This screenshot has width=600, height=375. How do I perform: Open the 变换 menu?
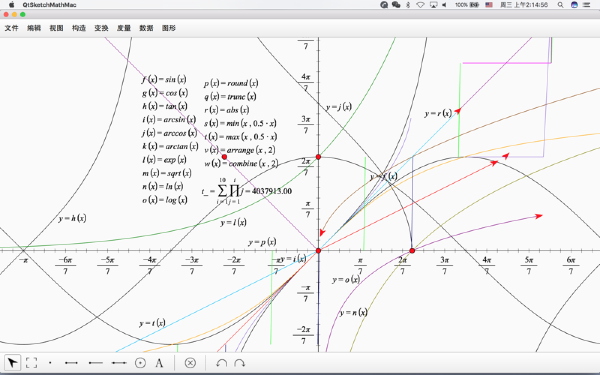click(101, 28)
